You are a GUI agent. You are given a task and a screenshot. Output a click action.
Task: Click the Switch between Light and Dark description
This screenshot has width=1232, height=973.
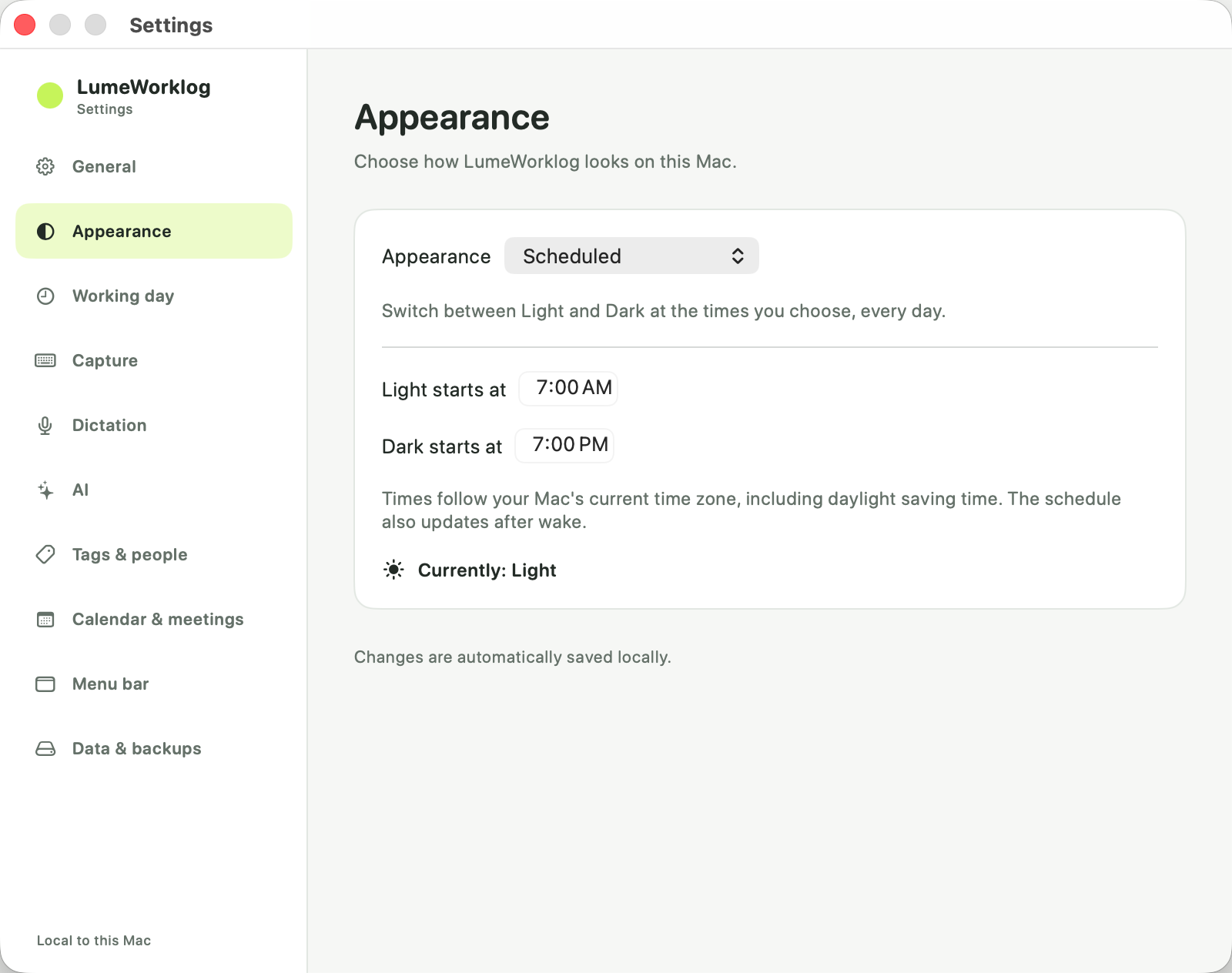(x=664, y=311)
